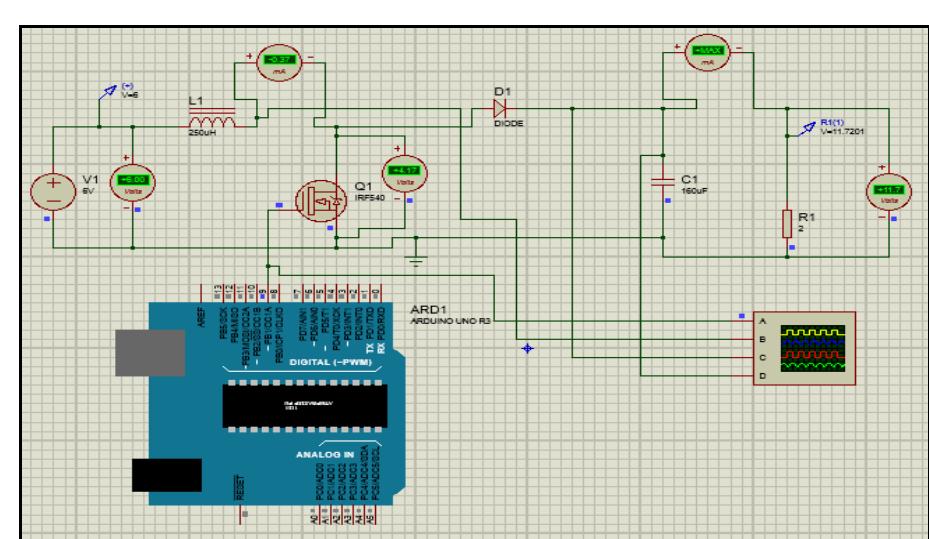Select the IRF540 part value text
The height and width of the screenshot is (539, 929).
(x=370, y=198)
